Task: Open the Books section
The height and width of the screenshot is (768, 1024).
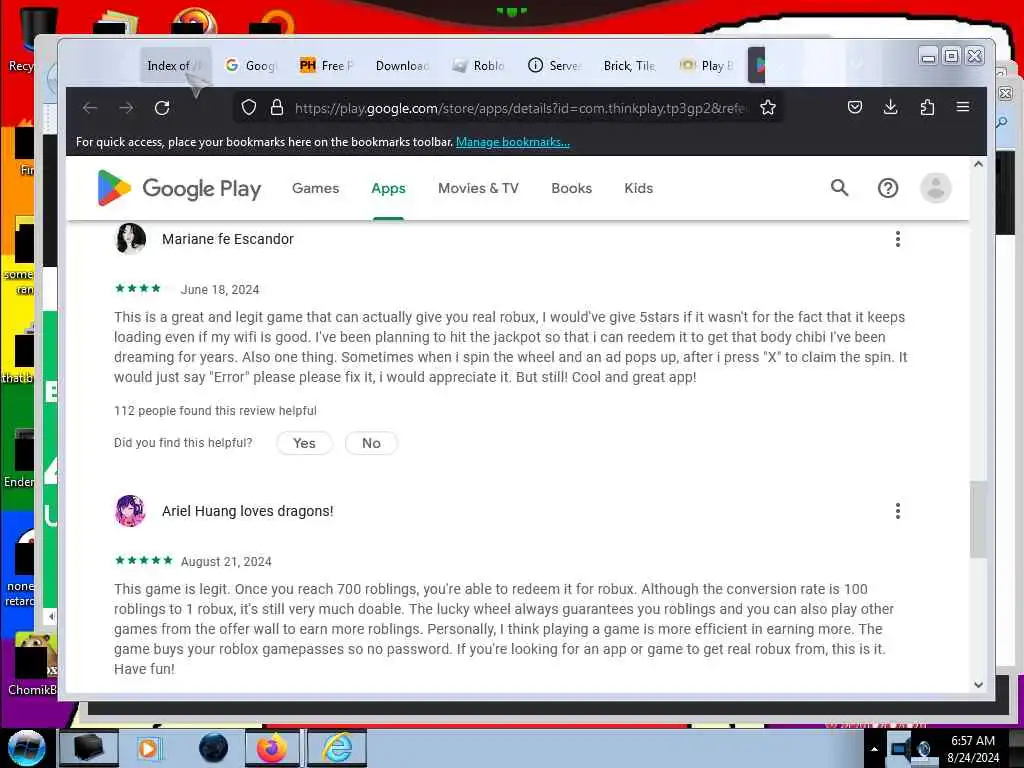Action: point(571,188)
